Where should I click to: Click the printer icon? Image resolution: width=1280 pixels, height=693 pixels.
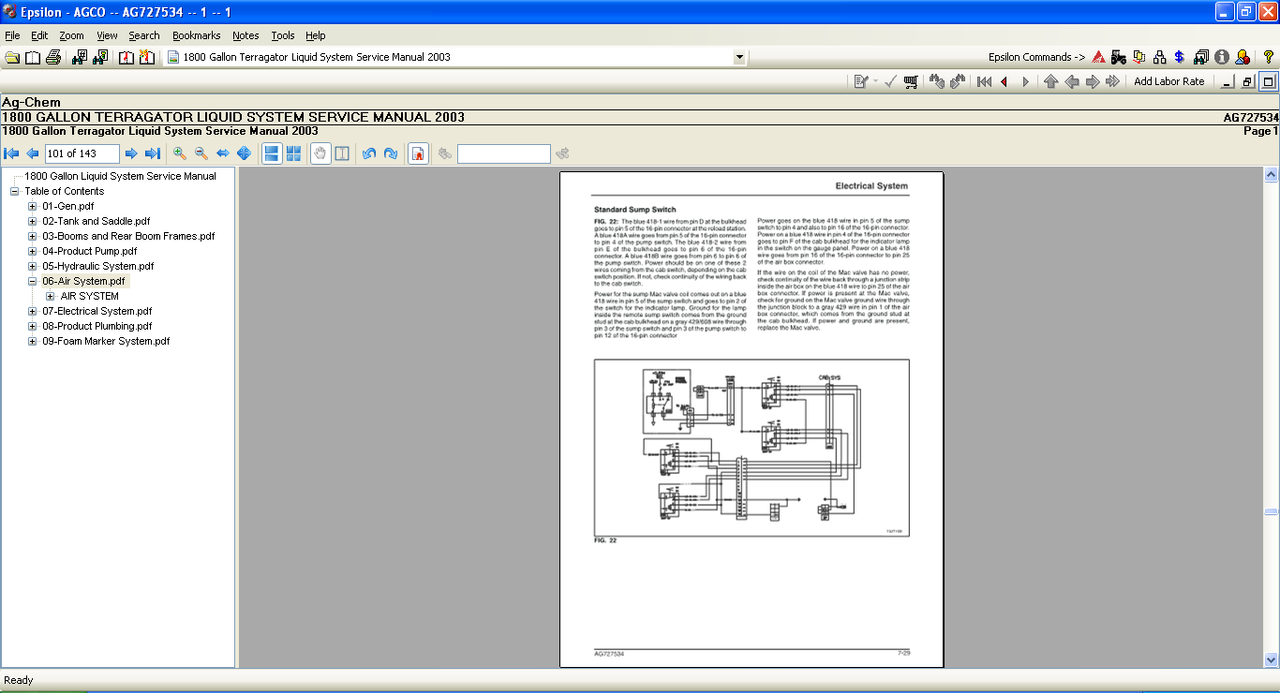click(53, 57)
